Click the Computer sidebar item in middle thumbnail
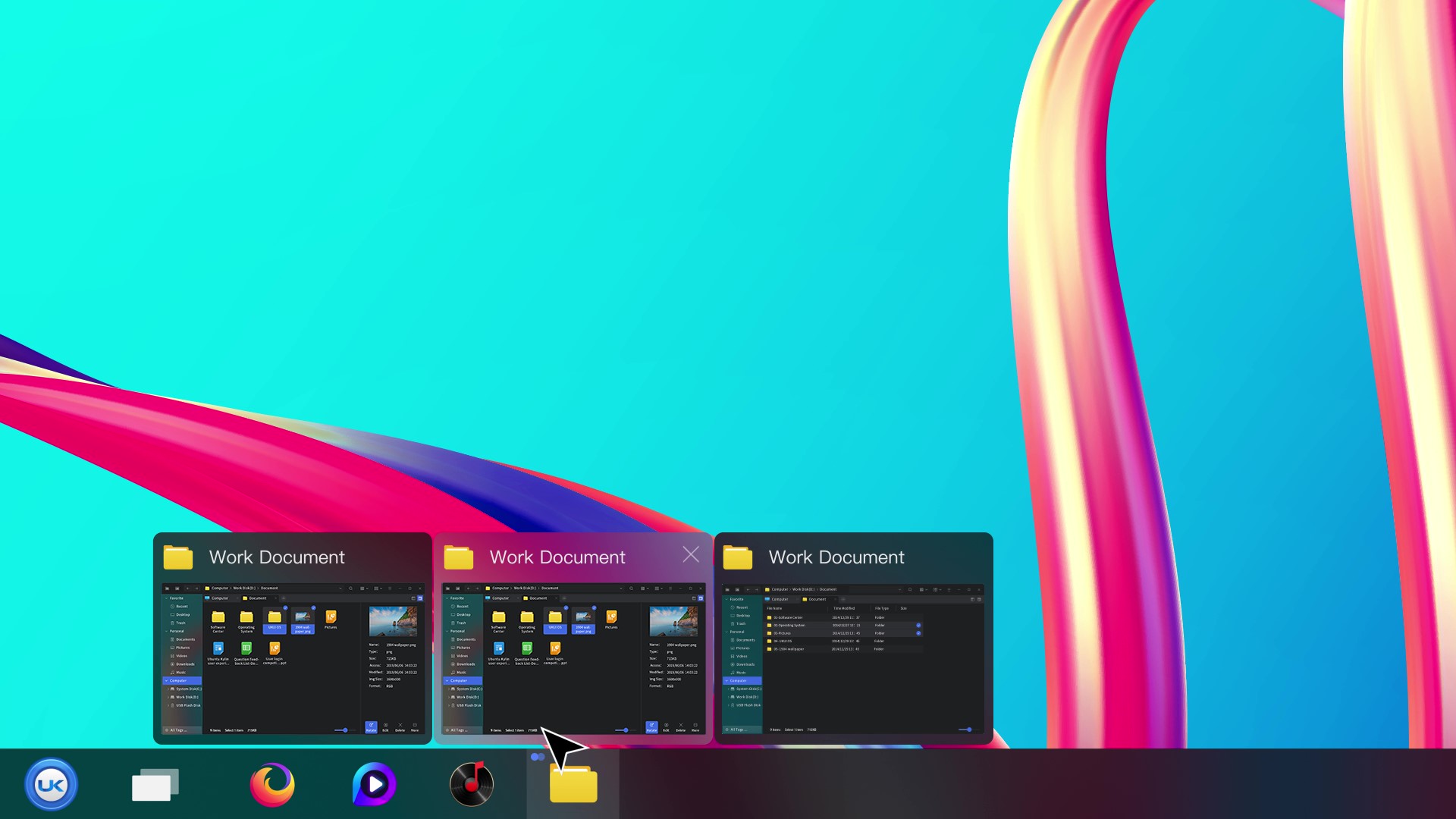 460,680
